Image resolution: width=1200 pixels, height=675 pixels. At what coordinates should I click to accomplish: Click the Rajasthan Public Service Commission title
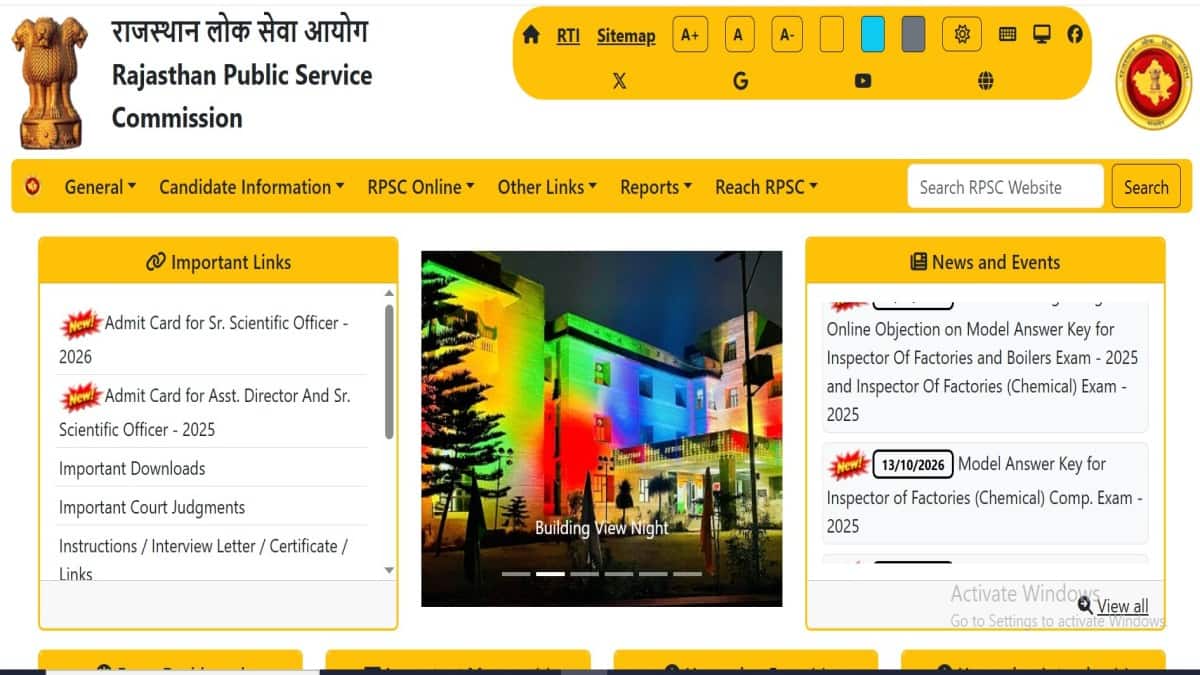[x=242, y=96]
